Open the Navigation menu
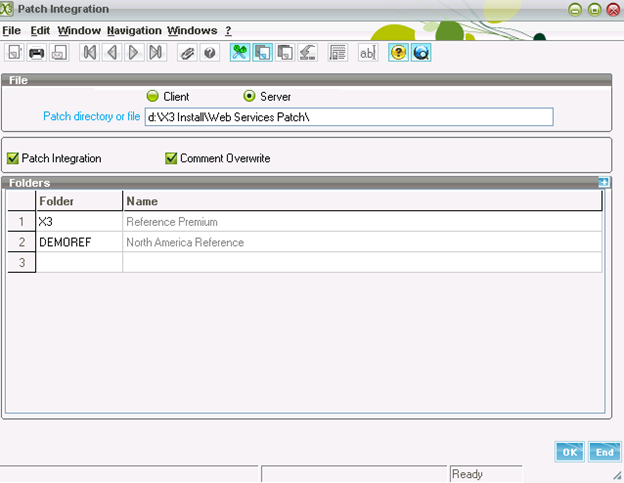The height and width of the screenshot is (483, 624). [133, 31]
